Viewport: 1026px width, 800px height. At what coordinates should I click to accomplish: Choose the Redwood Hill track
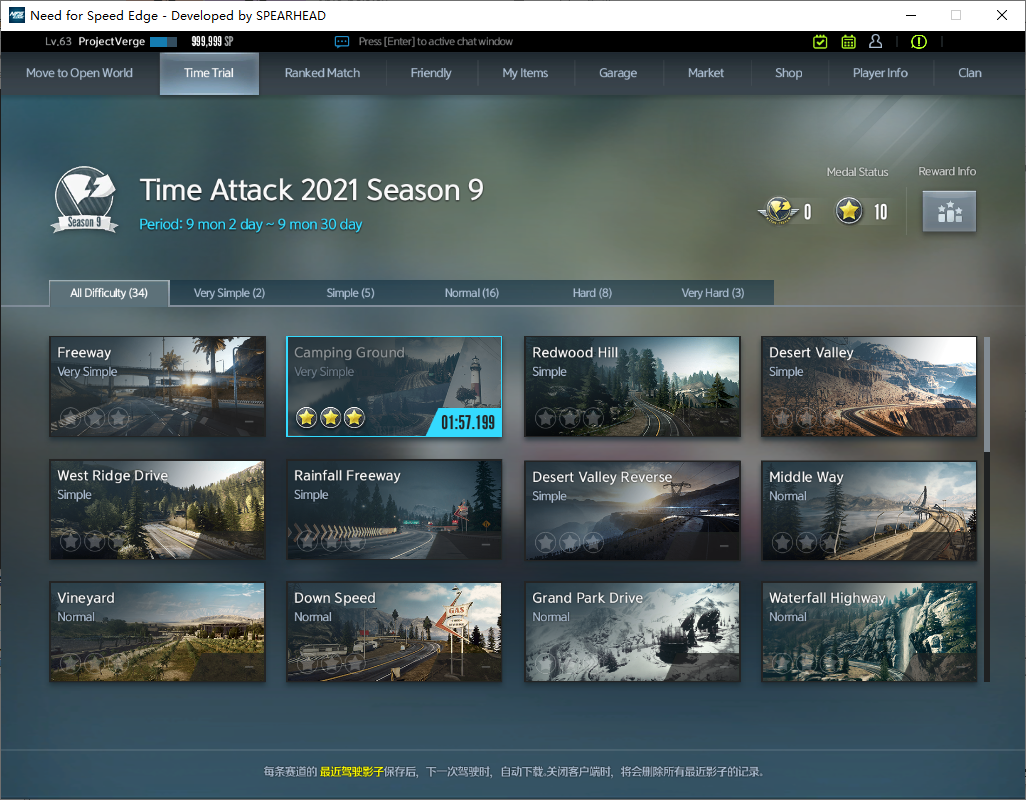click(632, 387)
